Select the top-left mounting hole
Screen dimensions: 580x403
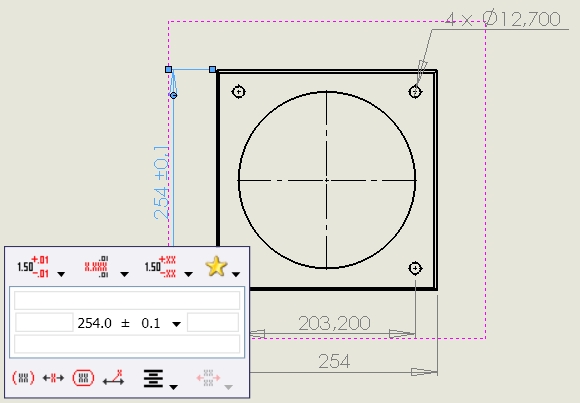(x=239, y=91)
